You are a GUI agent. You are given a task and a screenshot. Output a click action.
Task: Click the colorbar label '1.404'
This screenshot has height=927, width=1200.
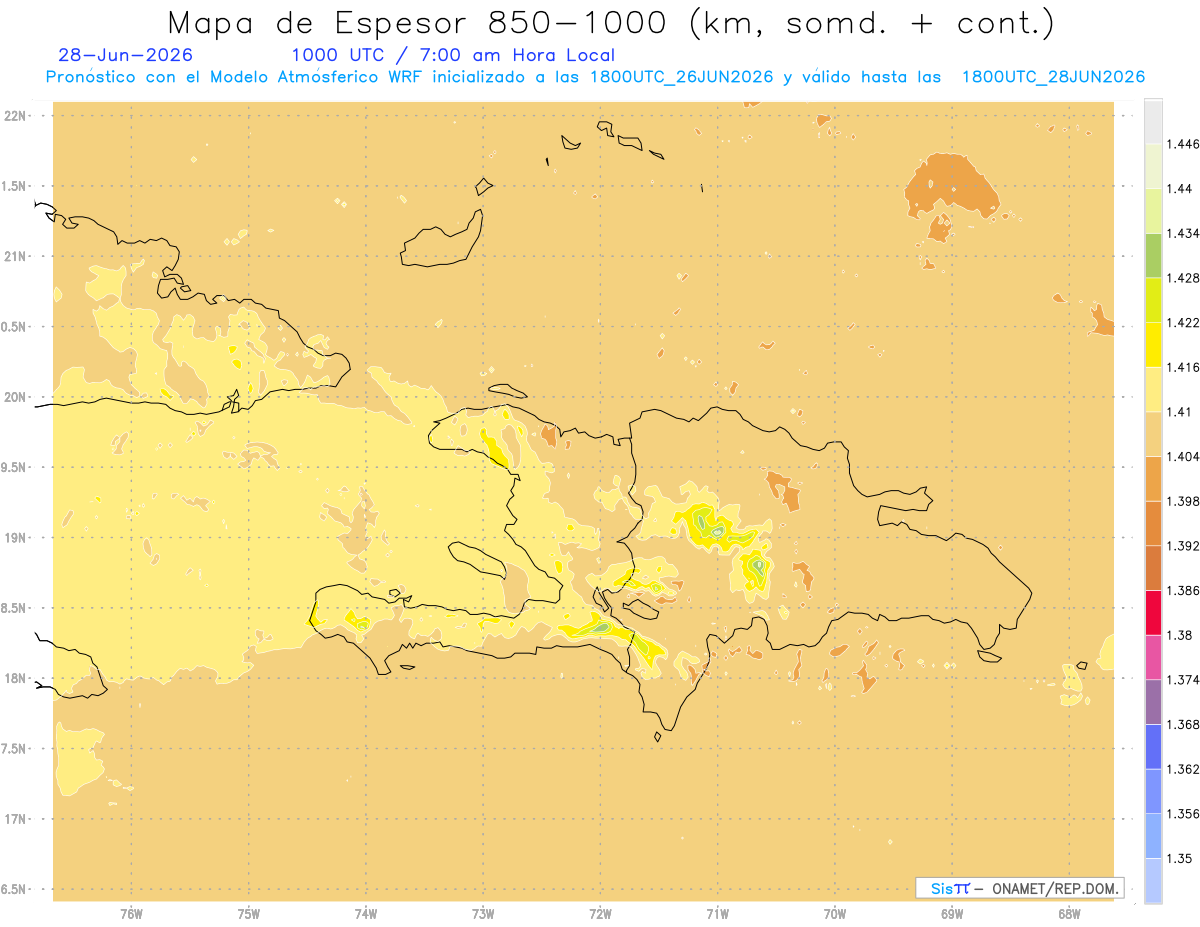pyautogui.click(x=1183, y=456)
